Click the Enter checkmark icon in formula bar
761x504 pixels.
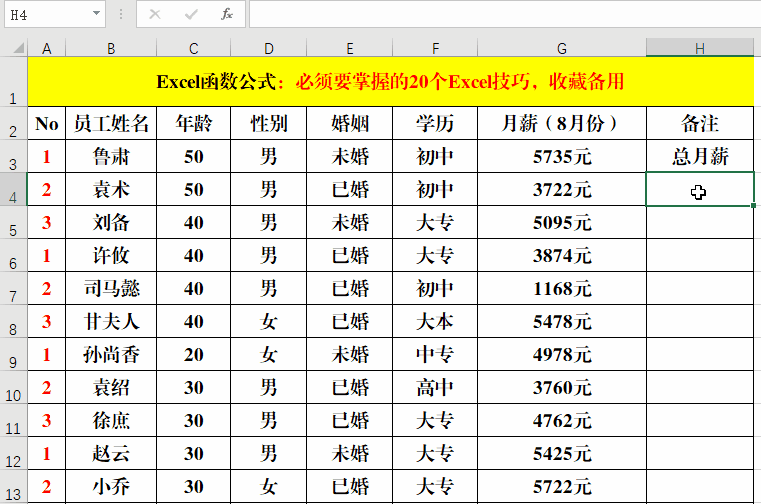191,15
